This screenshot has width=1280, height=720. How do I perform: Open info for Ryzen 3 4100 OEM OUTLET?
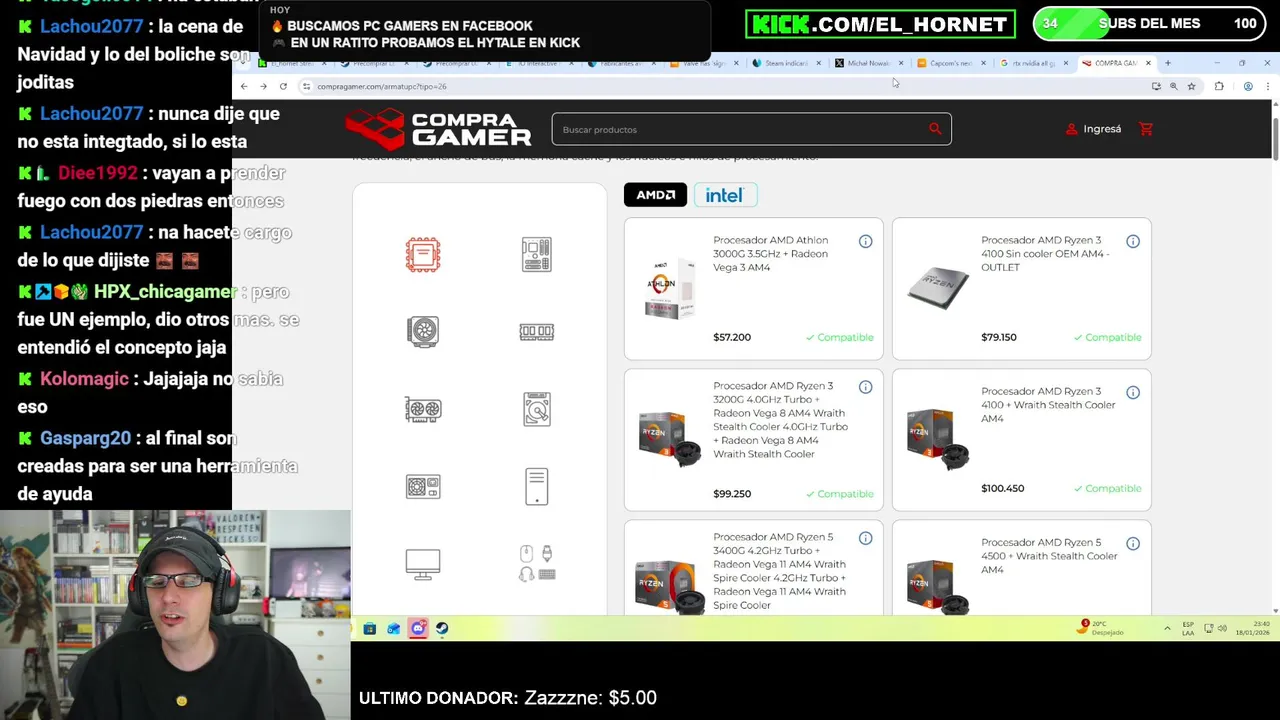[x=1133, y=241]
